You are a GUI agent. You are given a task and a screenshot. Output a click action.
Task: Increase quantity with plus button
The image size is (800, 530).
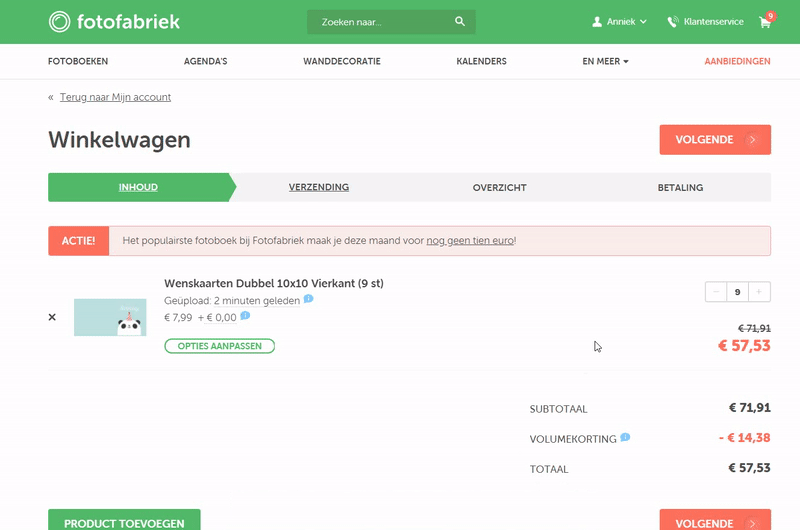point(760,292)
